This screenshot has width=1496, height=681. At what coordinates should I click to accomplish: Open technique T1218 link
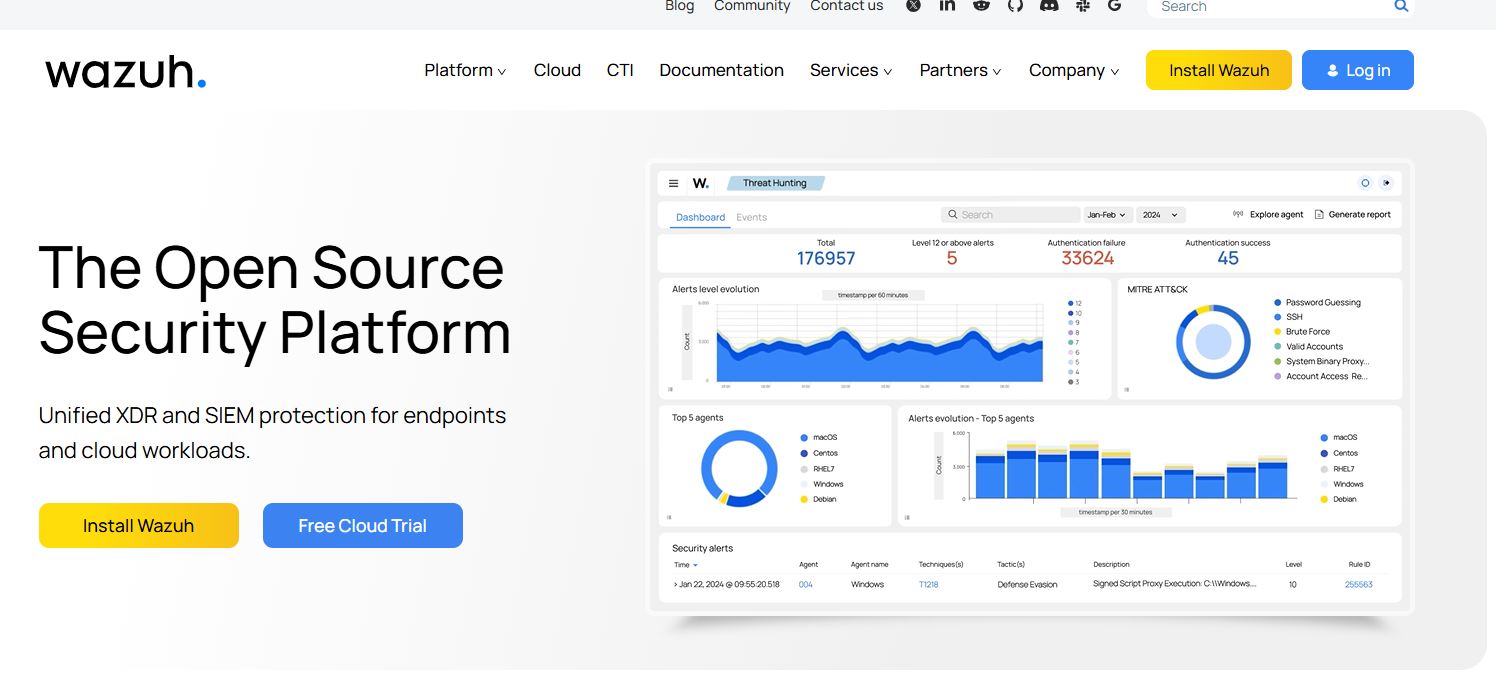[x=929, y=584]
